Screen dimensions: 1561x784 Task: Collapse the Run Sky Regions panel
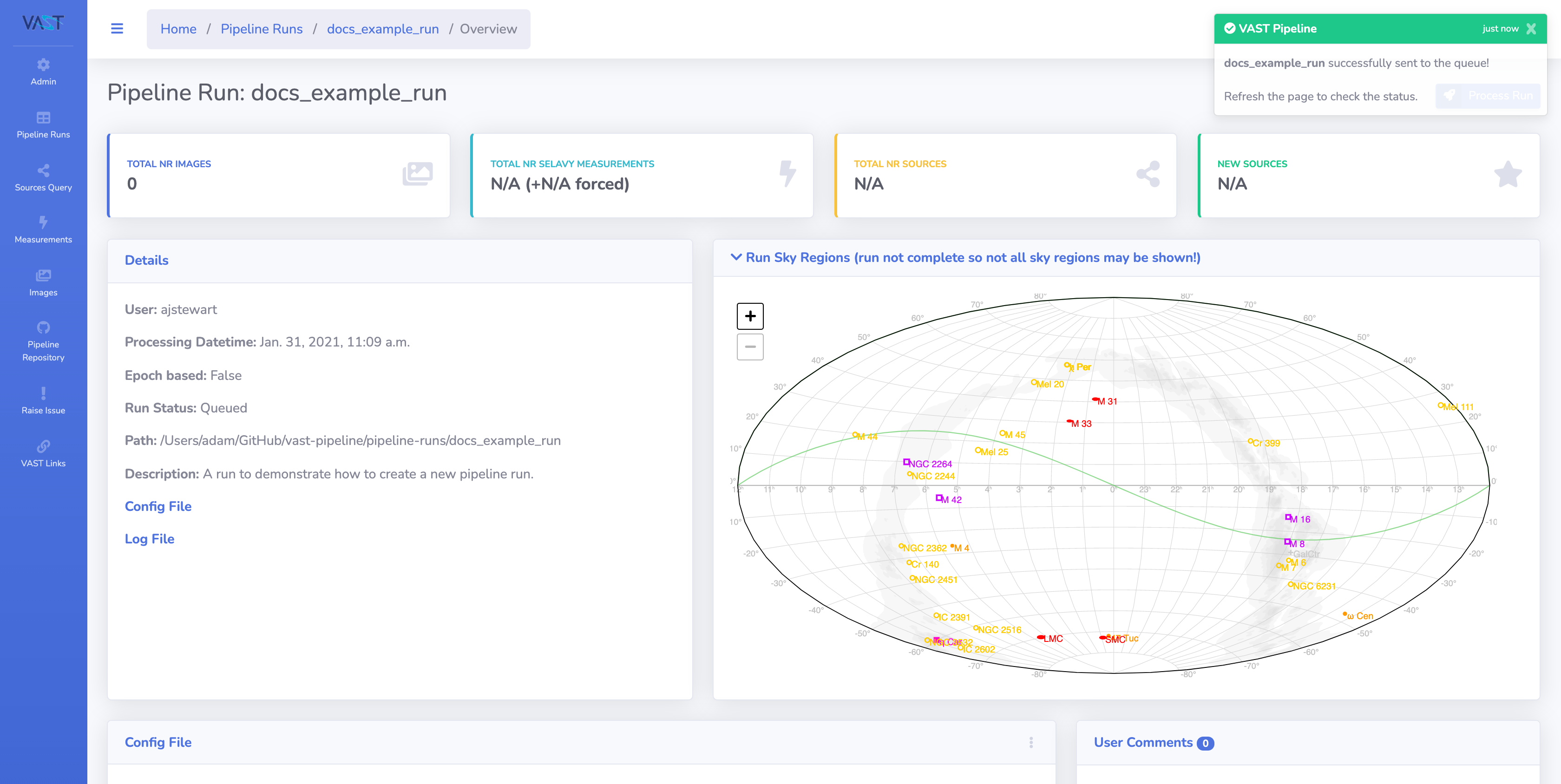(x=735, y=257)
